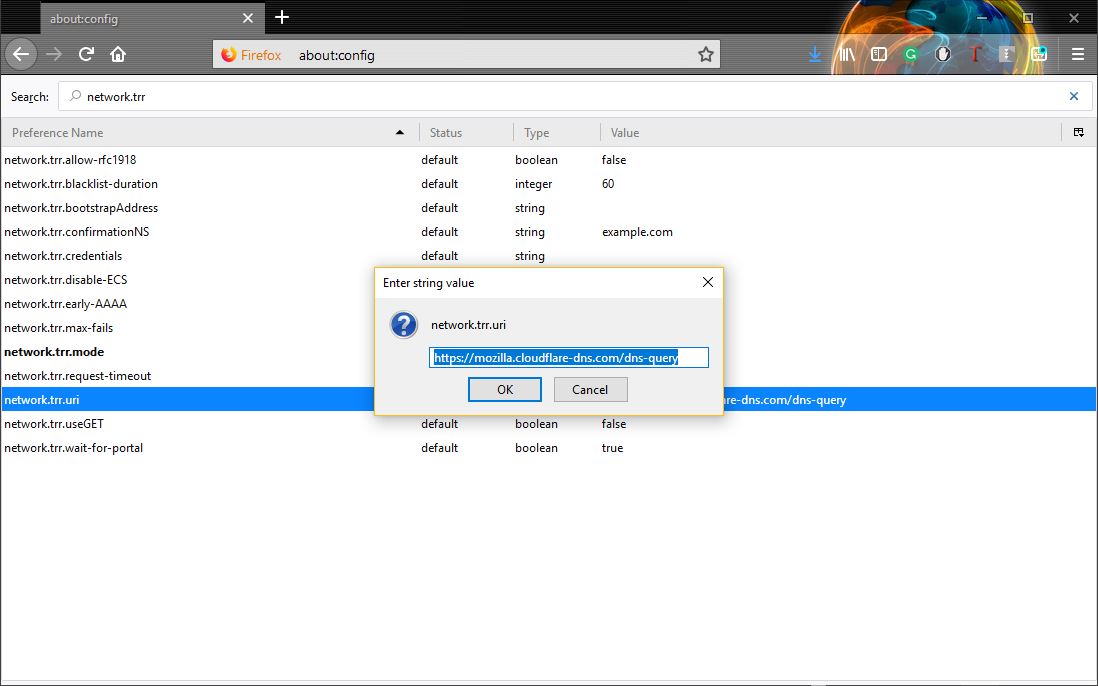Clear the network.trr search box
The width and height of the screenshot is (1098, 686).
pos(1074,97)
